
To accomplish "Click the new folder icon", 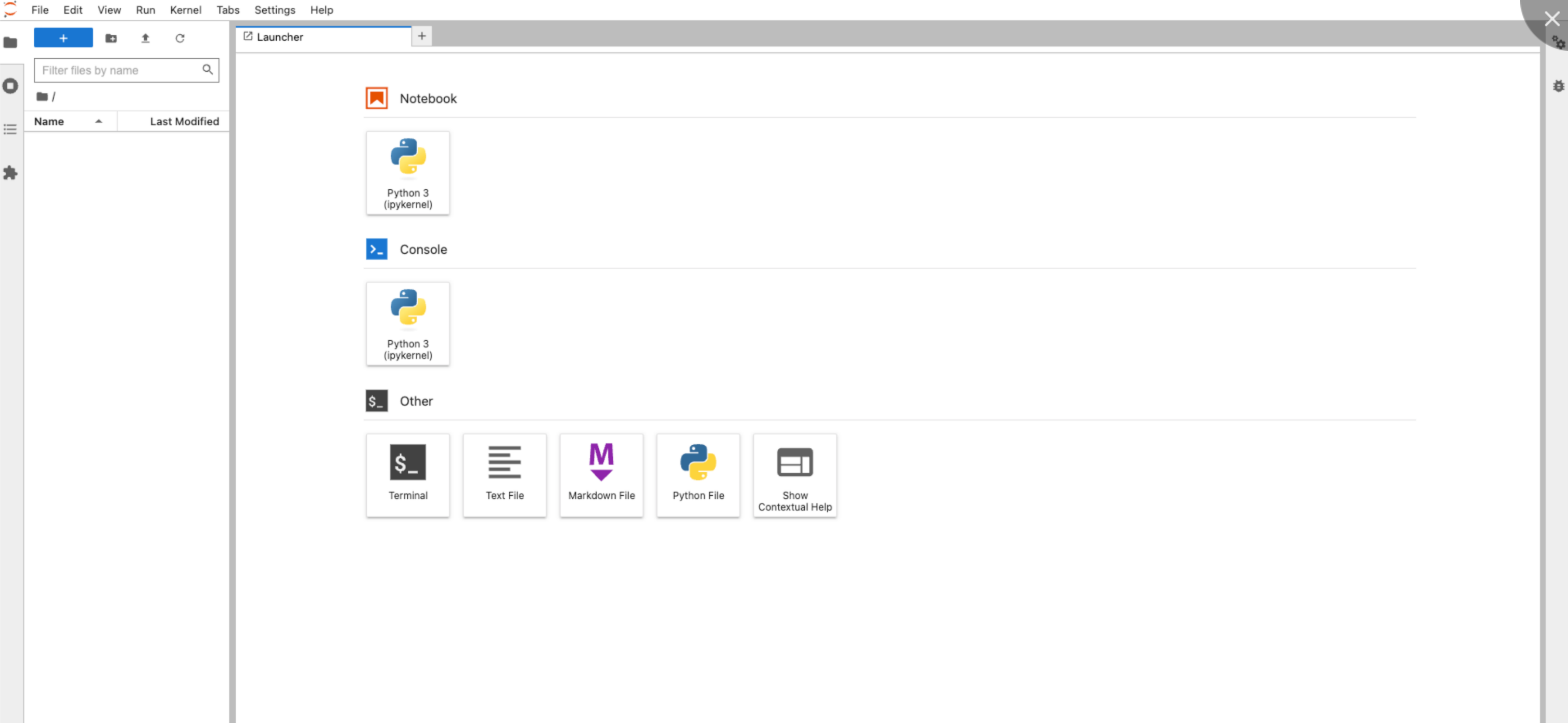I will coord(111,38).
